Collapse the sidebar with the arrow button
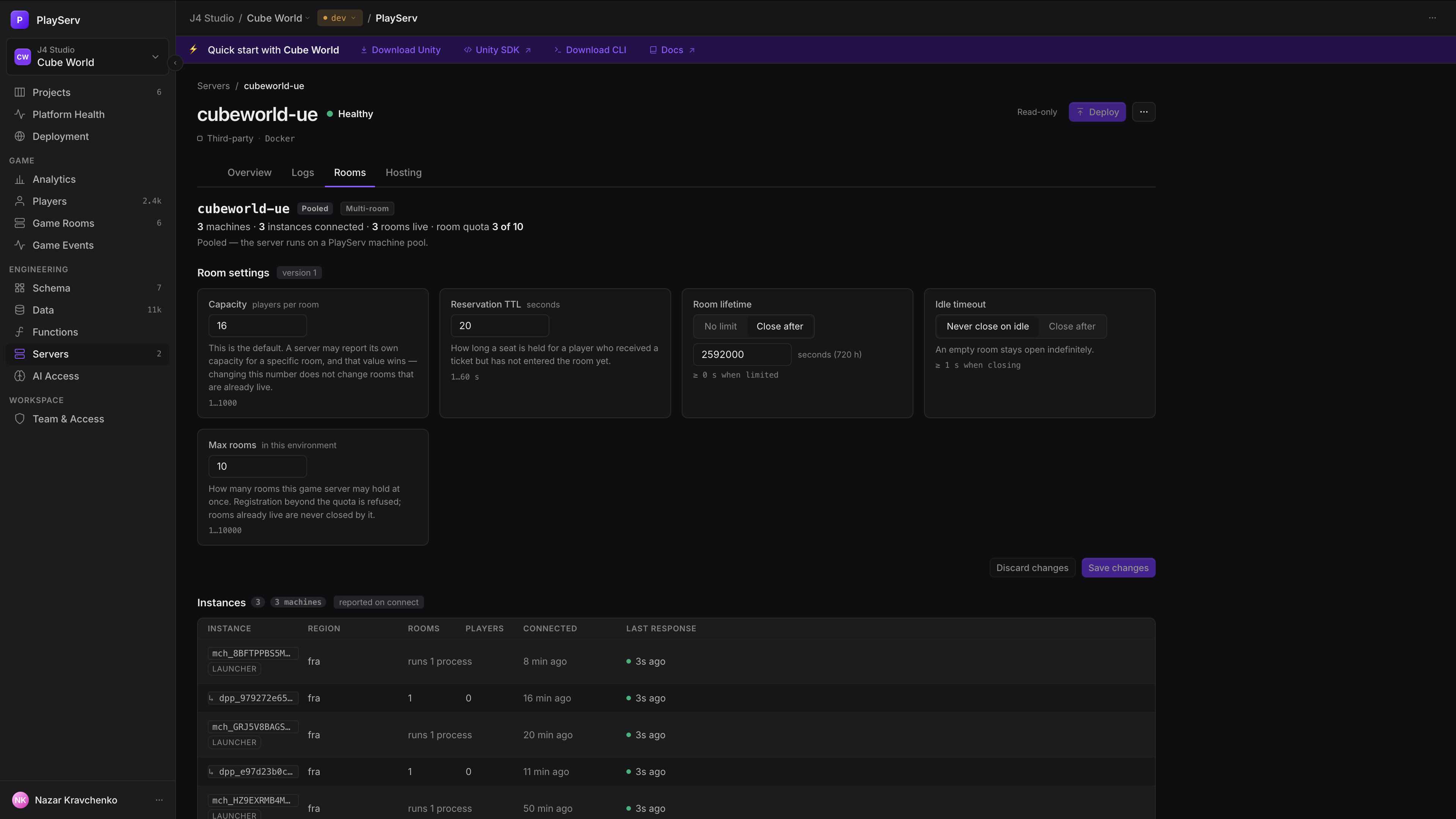The image size is (1456, 819). (x=175, y=63)
